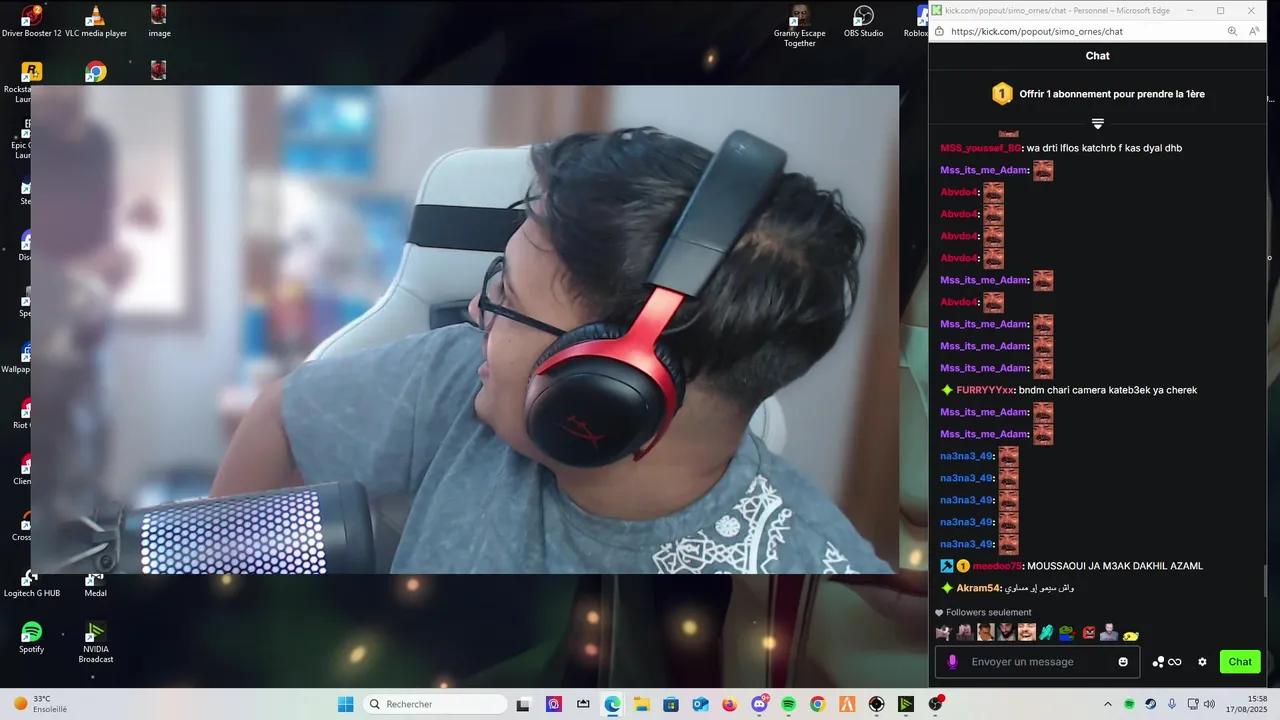Viewport: 1280px width, 720px height.
Task: Click the "Envoyer un message" input field
Action: point(1035,662)
